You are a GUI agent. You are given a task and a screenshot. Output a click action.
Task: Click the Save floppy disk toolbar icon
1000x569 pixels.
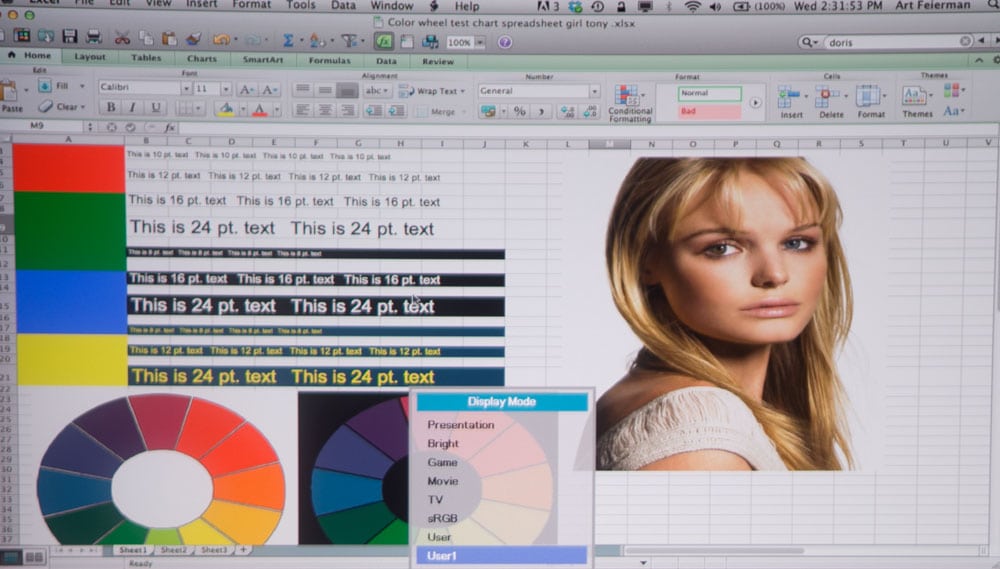pyautogui.click(x=70, y=37)
